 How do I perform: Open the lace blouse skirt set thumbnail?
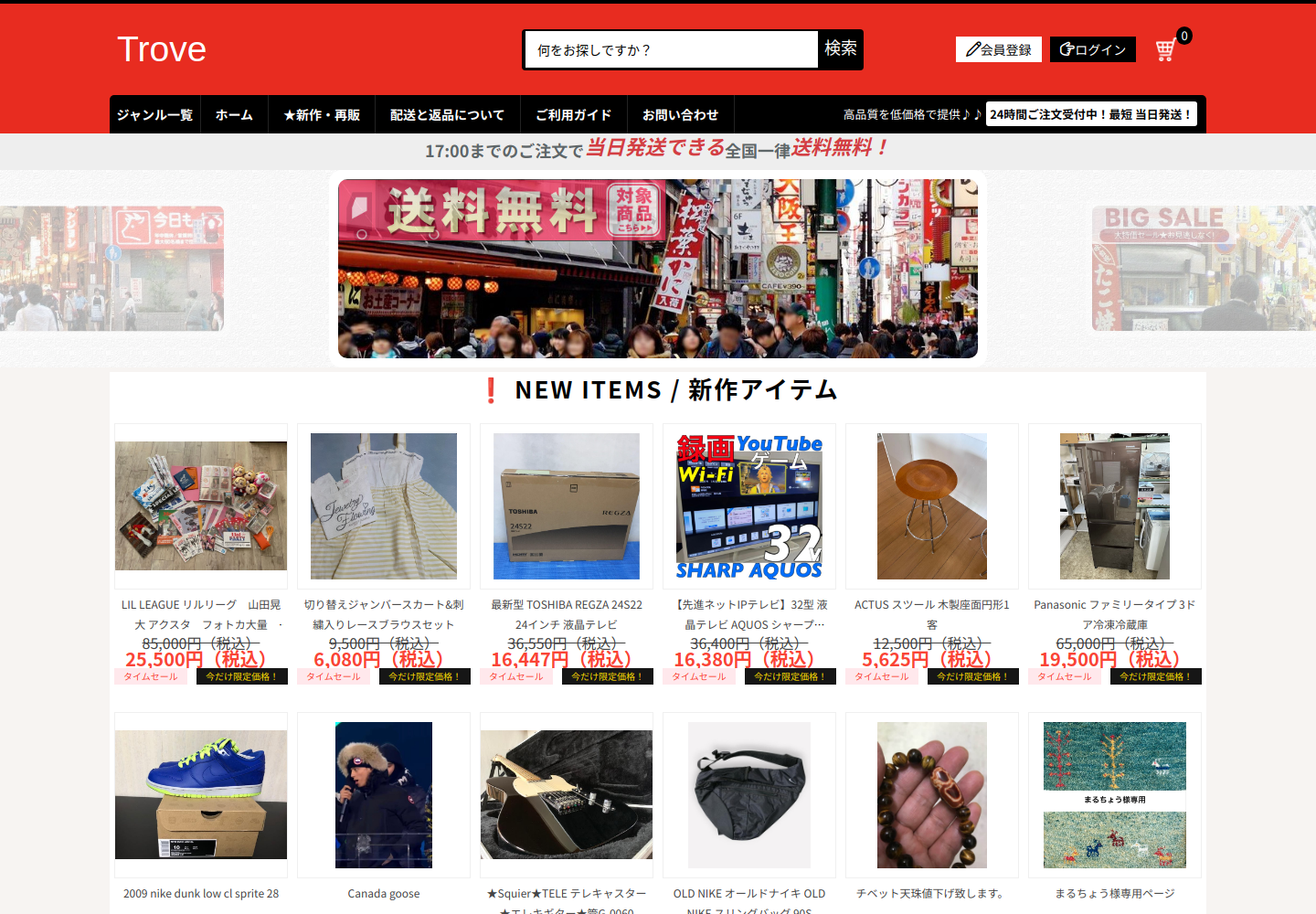(384, 506)
